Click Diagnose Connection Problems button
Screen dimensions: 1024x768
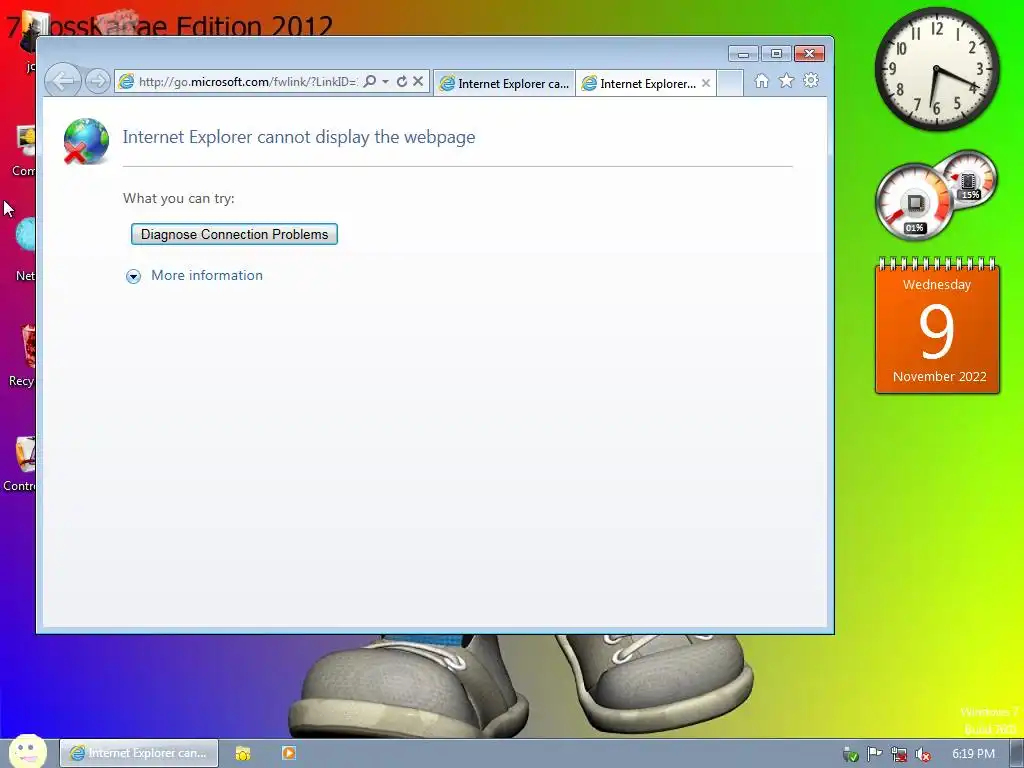(234, 234)
